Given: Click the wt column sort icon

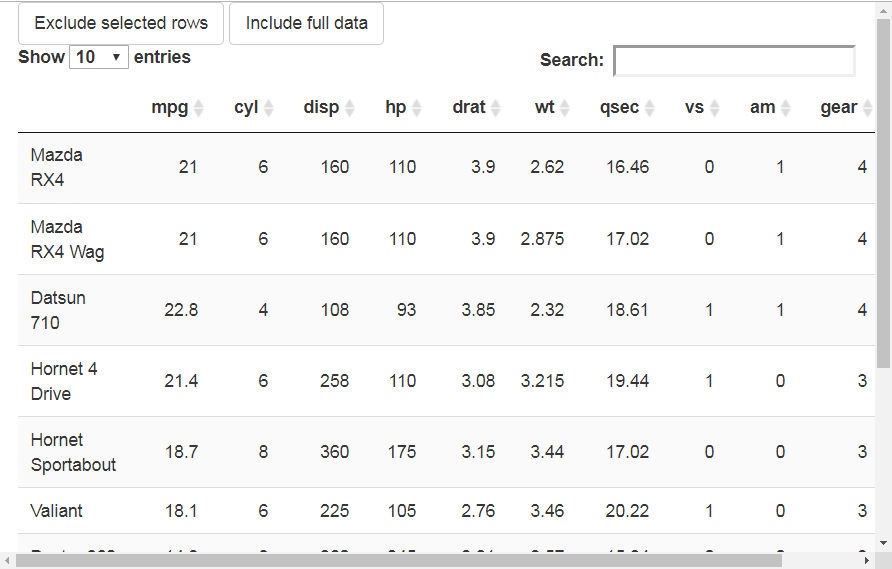Looking at the screenshot, I should (x=564, y=108).
